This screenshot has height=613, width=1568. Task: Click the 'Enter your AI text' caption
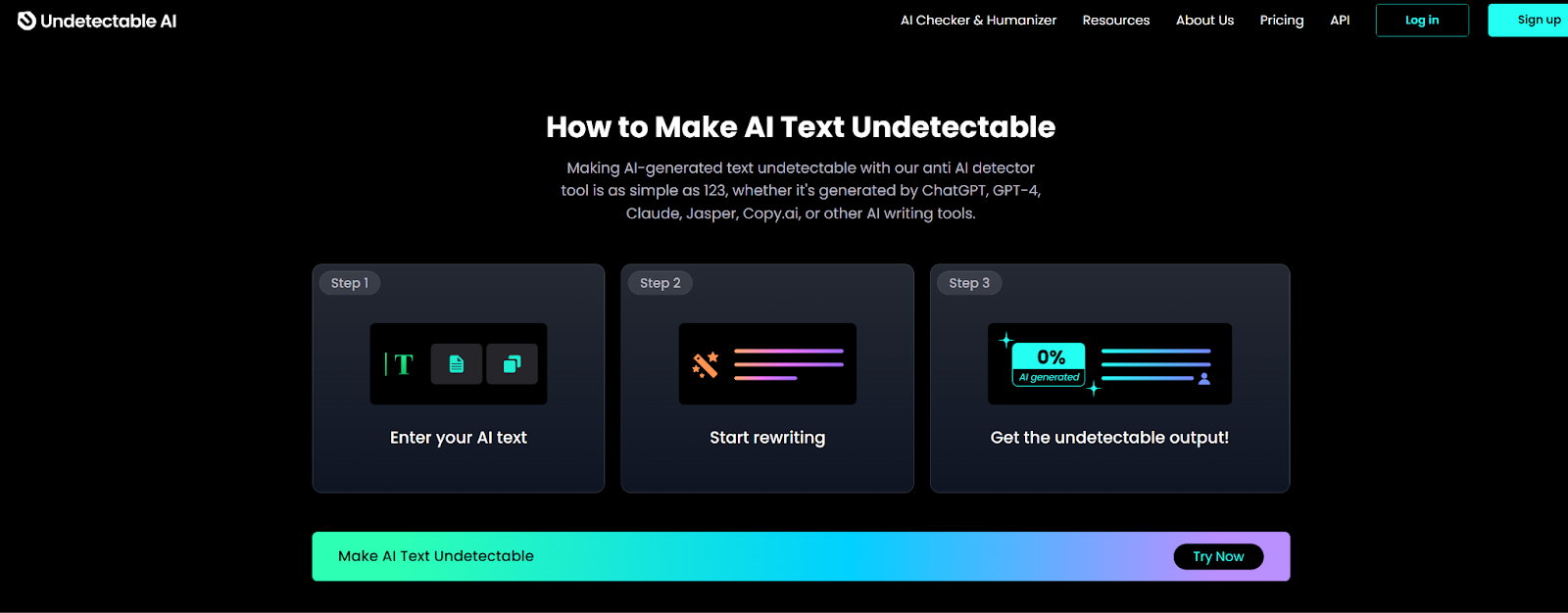459,438
